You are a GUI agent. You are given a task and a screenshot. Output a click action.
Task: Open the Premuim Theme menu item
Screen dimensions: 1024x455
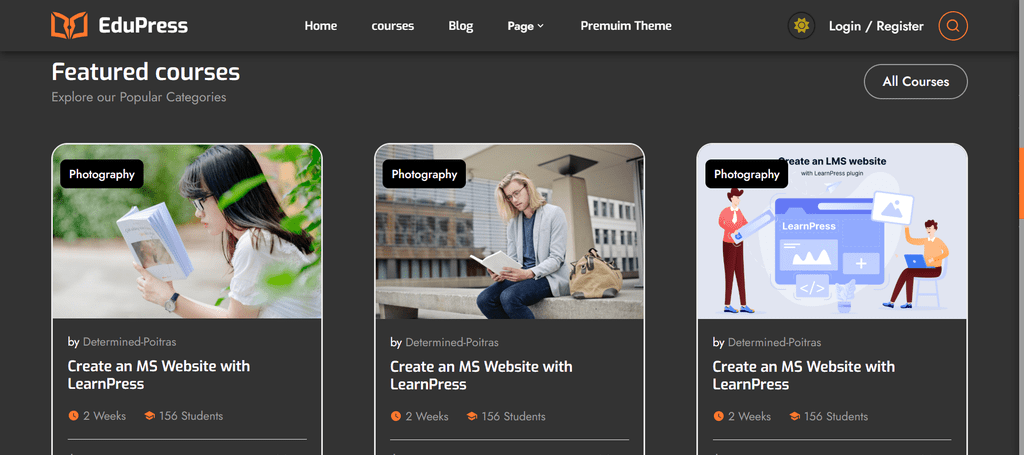pyautogui.click(x=626, y=25)
